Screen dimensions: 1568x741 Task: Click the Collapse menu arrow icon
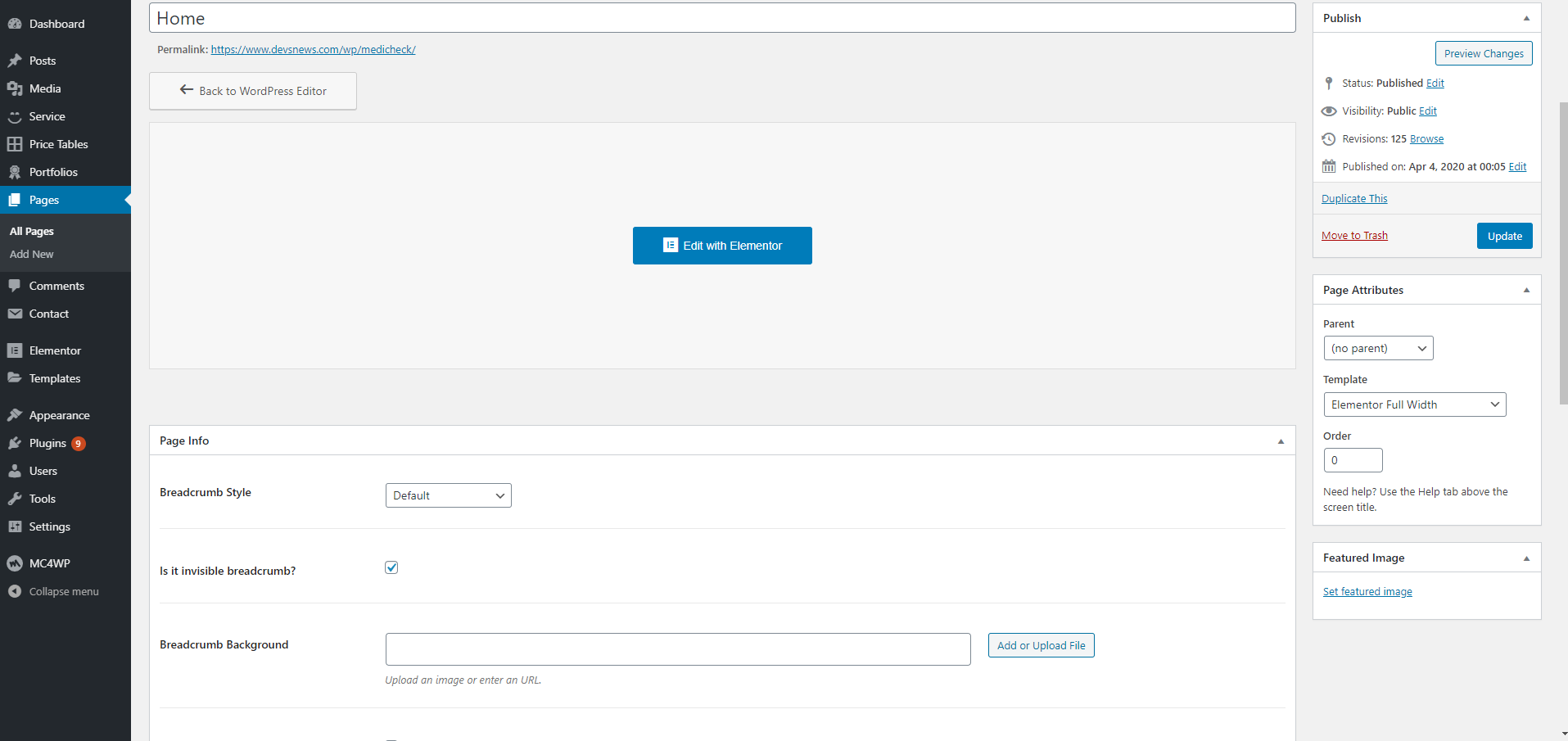tap(15, 591)
